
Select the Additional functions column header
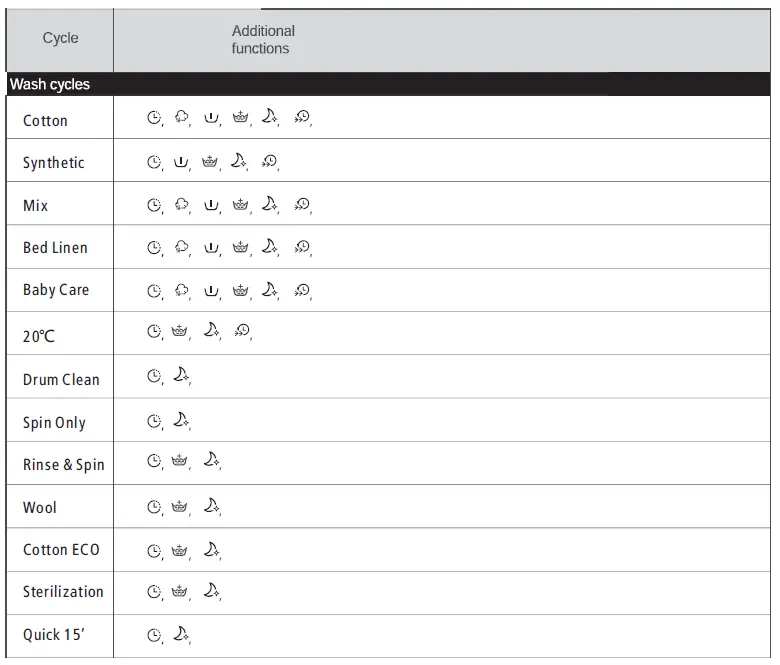[x=262, y=40]
